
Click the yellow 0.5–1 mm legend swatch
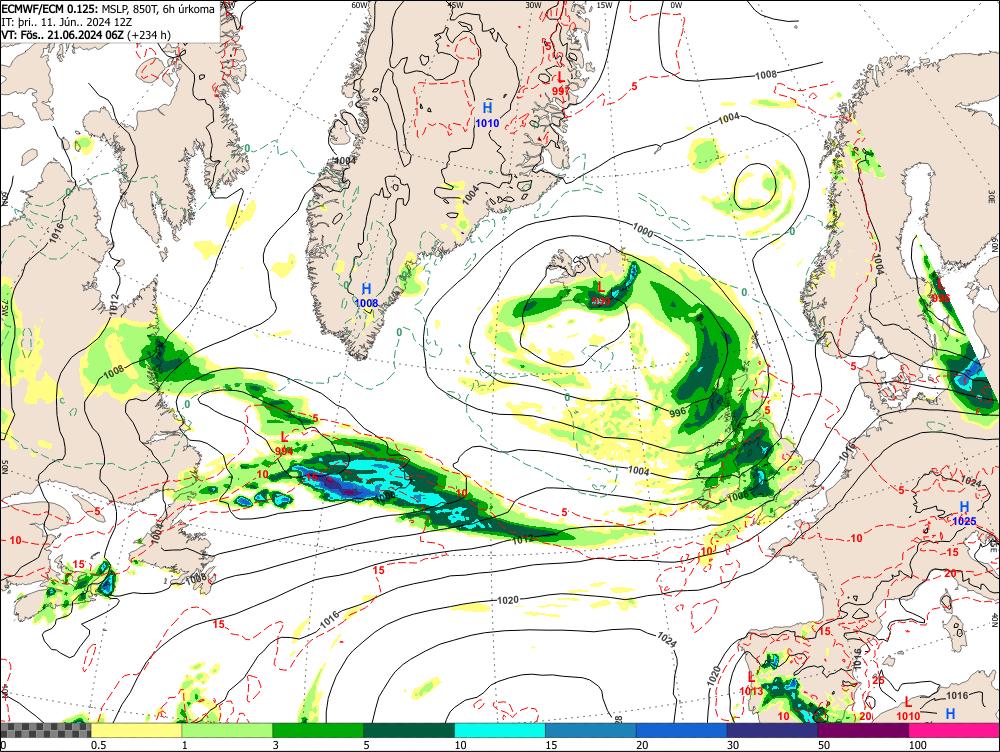click(x=136, y=730)
